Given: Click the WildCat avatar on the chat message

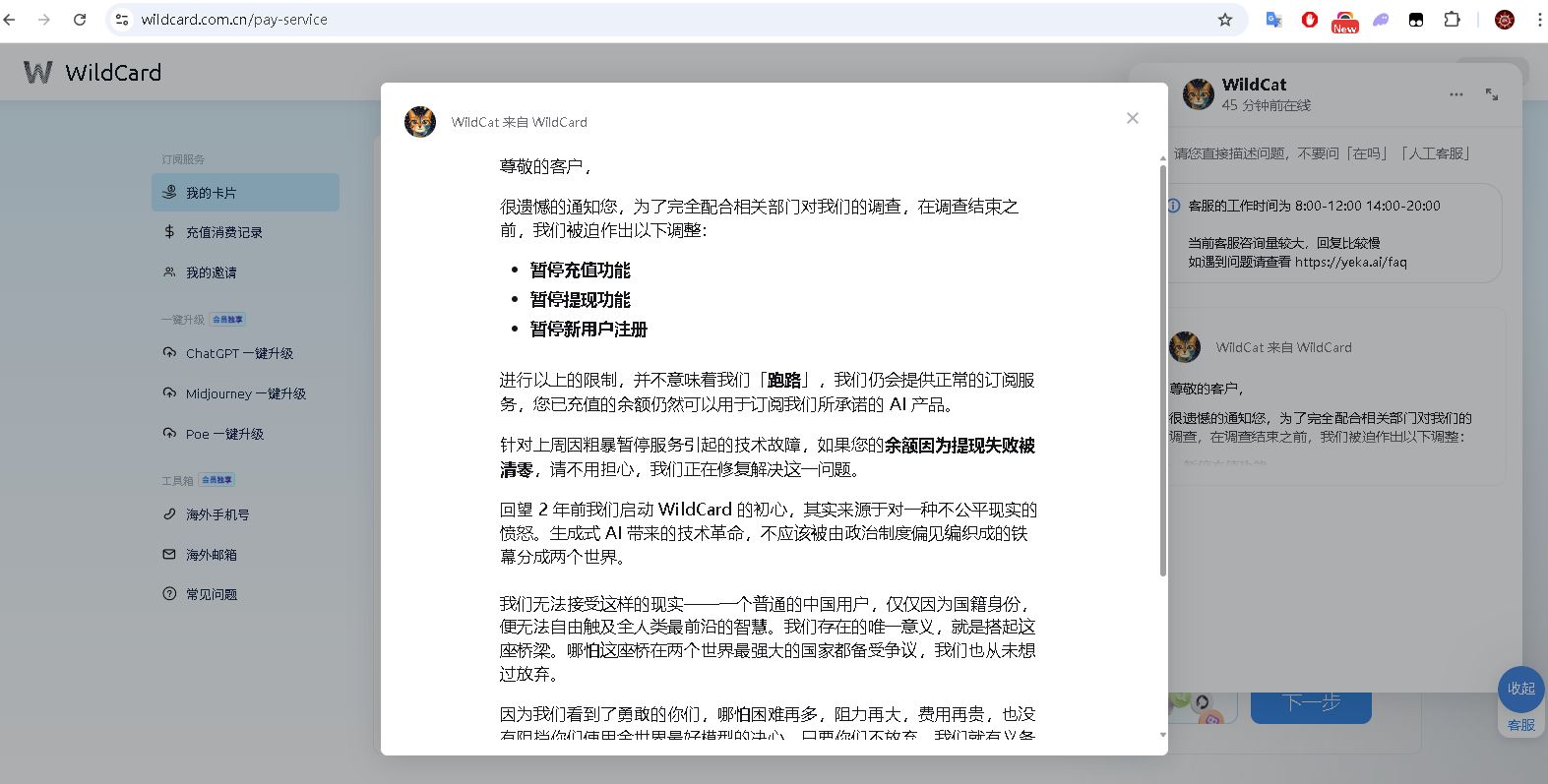Looking at the screenshot, I should click(x=1185, y=347).
